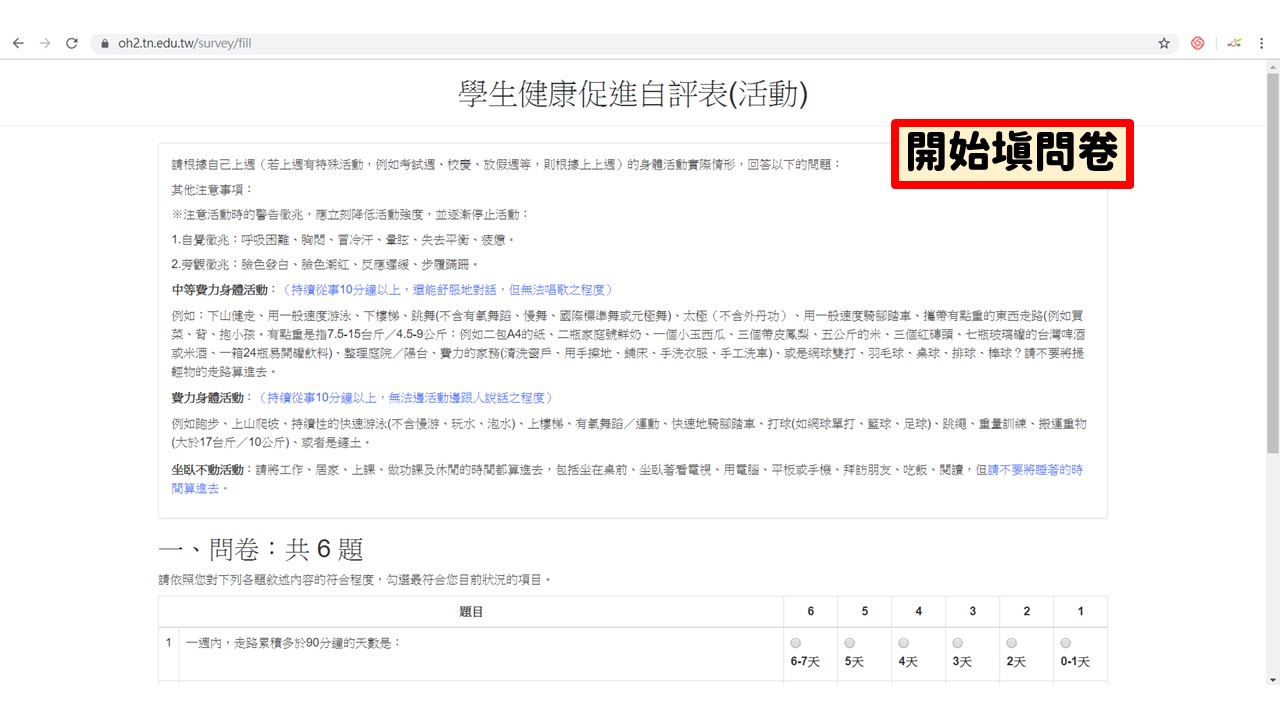This screenshot has height=720, width=1280.
Task: Click the column header 4
Action: pos(918,611)
